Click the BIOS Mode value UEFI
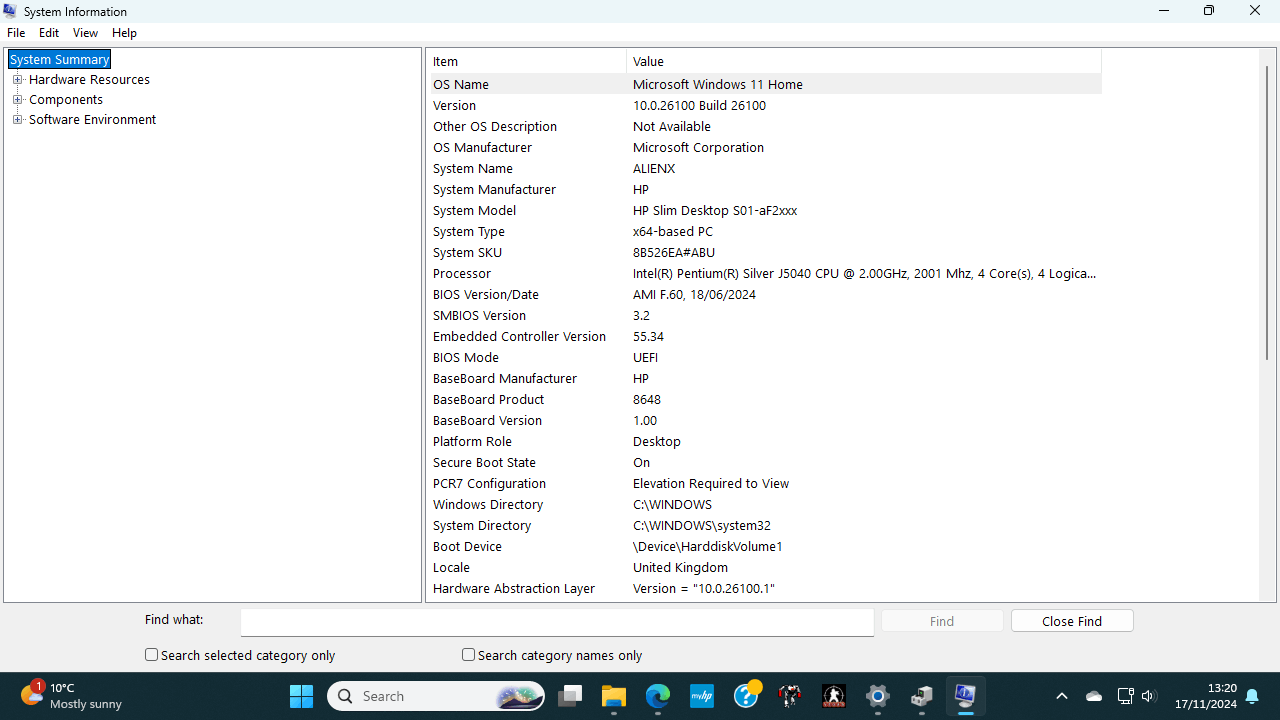Viewport: 1280px width, 720px height. 645,358
